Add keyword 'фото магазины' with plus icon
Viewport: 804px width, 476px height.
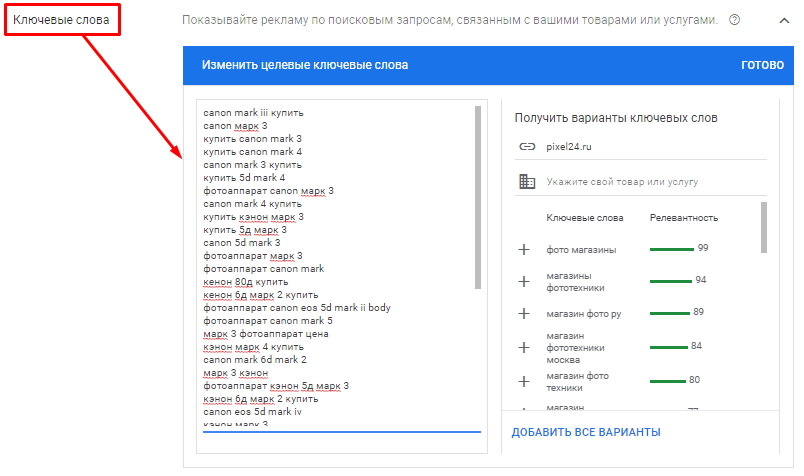point(524,249)
